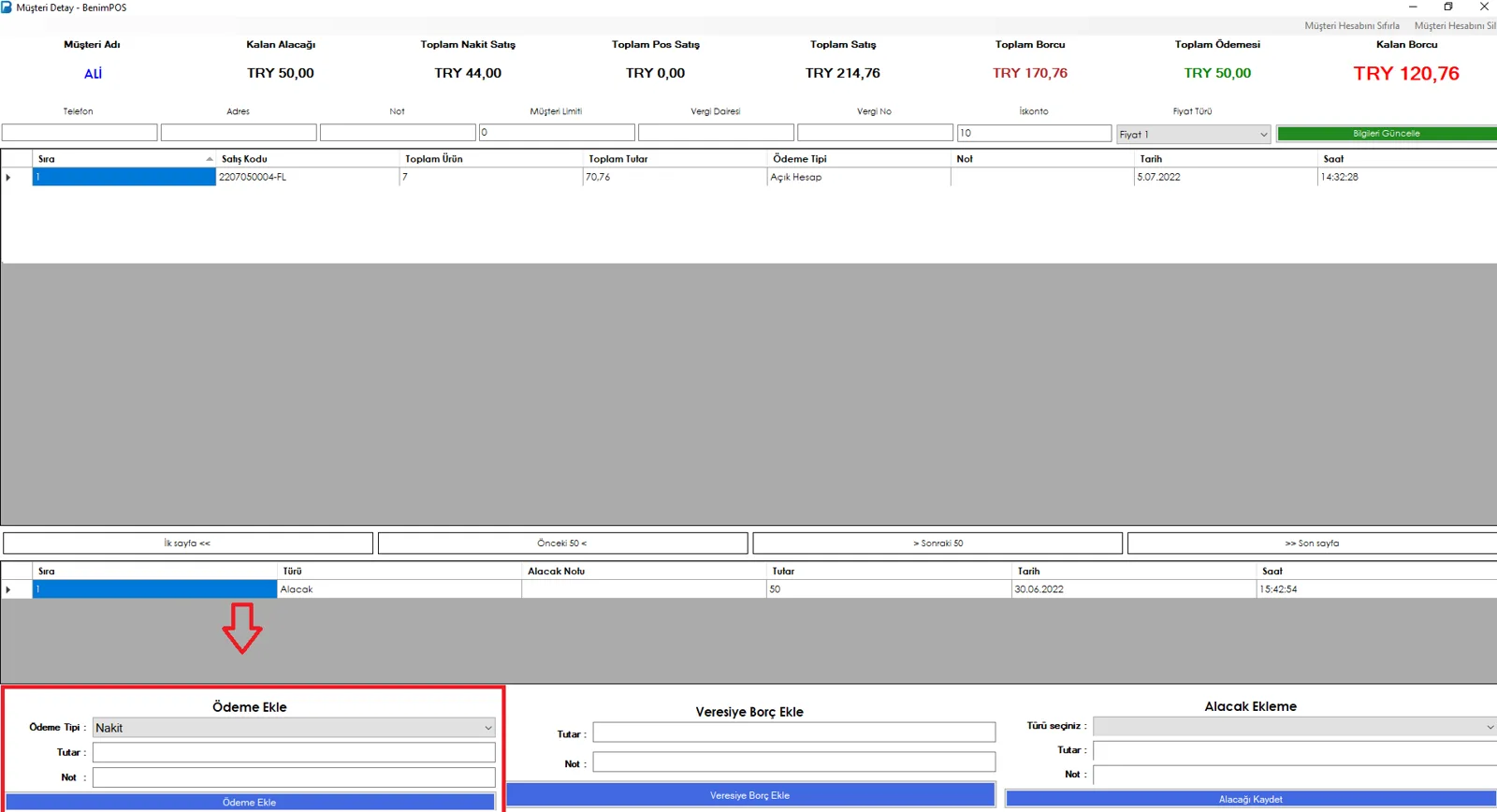Click the Vergi Dairesi input field
Viewport: 1497px width, 812px height.
click(716, 133)
